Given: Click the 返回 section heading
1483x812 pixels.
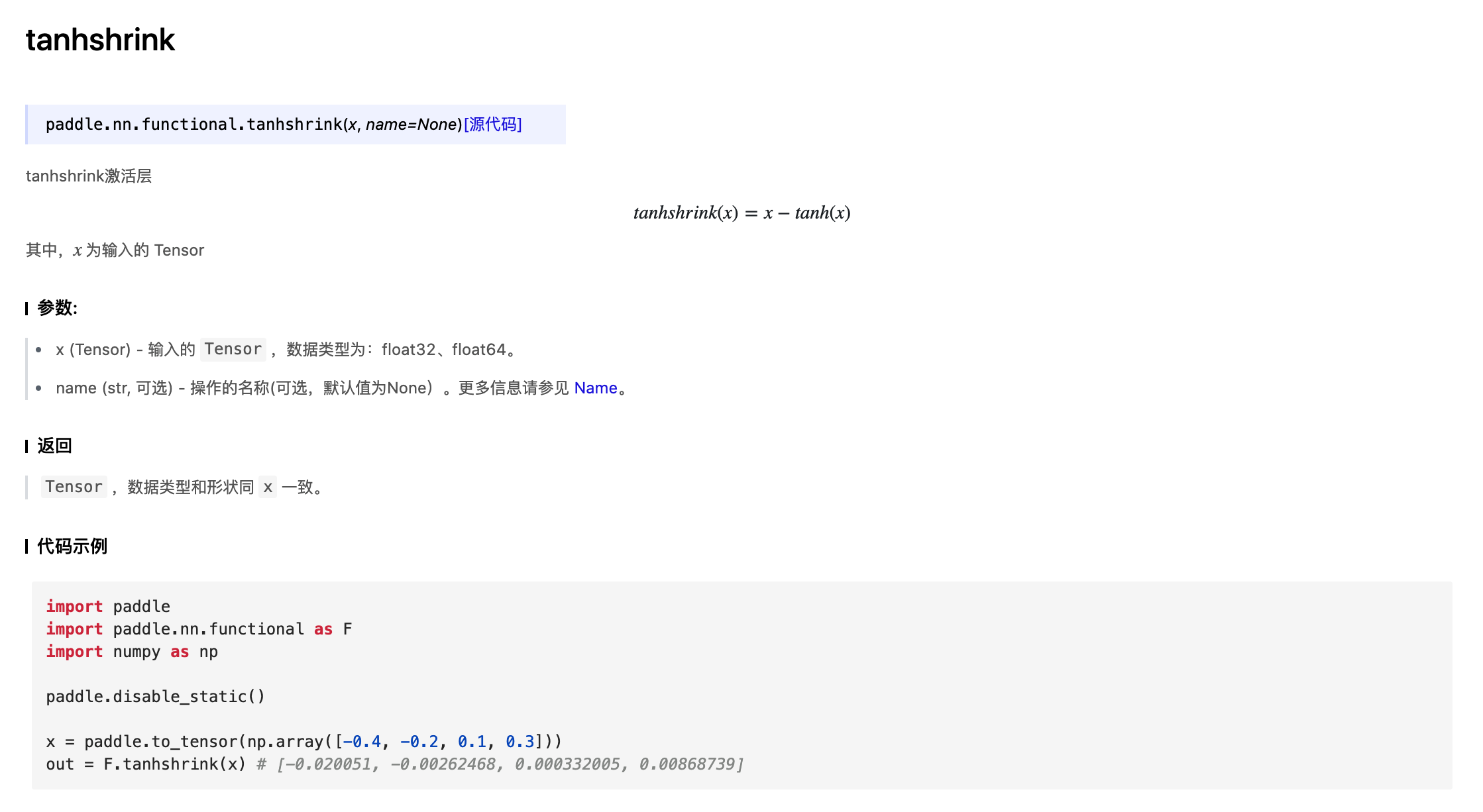Looking at the screenshot, I should [x=54, y=446].
